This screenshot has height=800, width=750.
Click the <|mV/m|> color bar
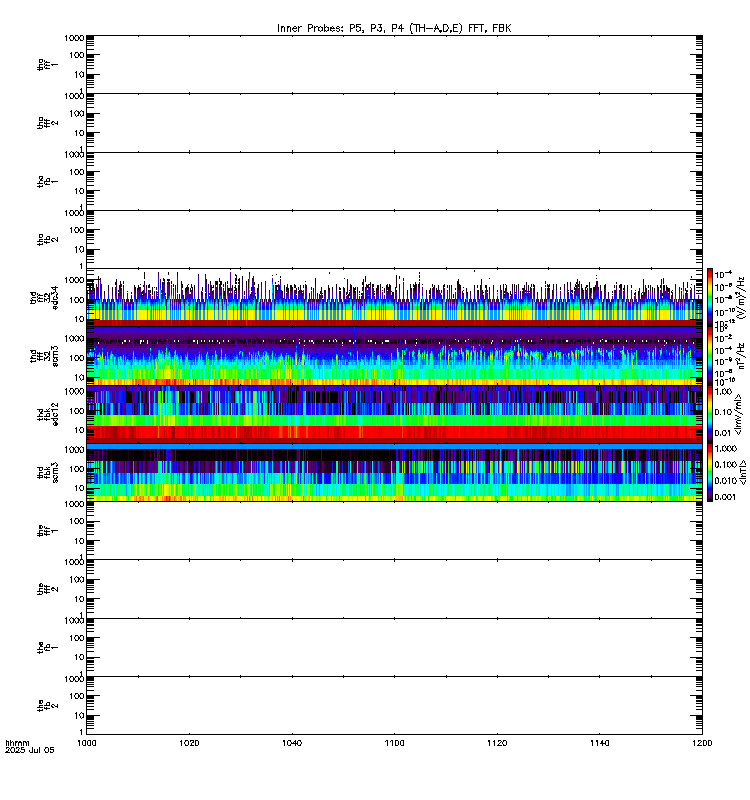click(710, 414)
